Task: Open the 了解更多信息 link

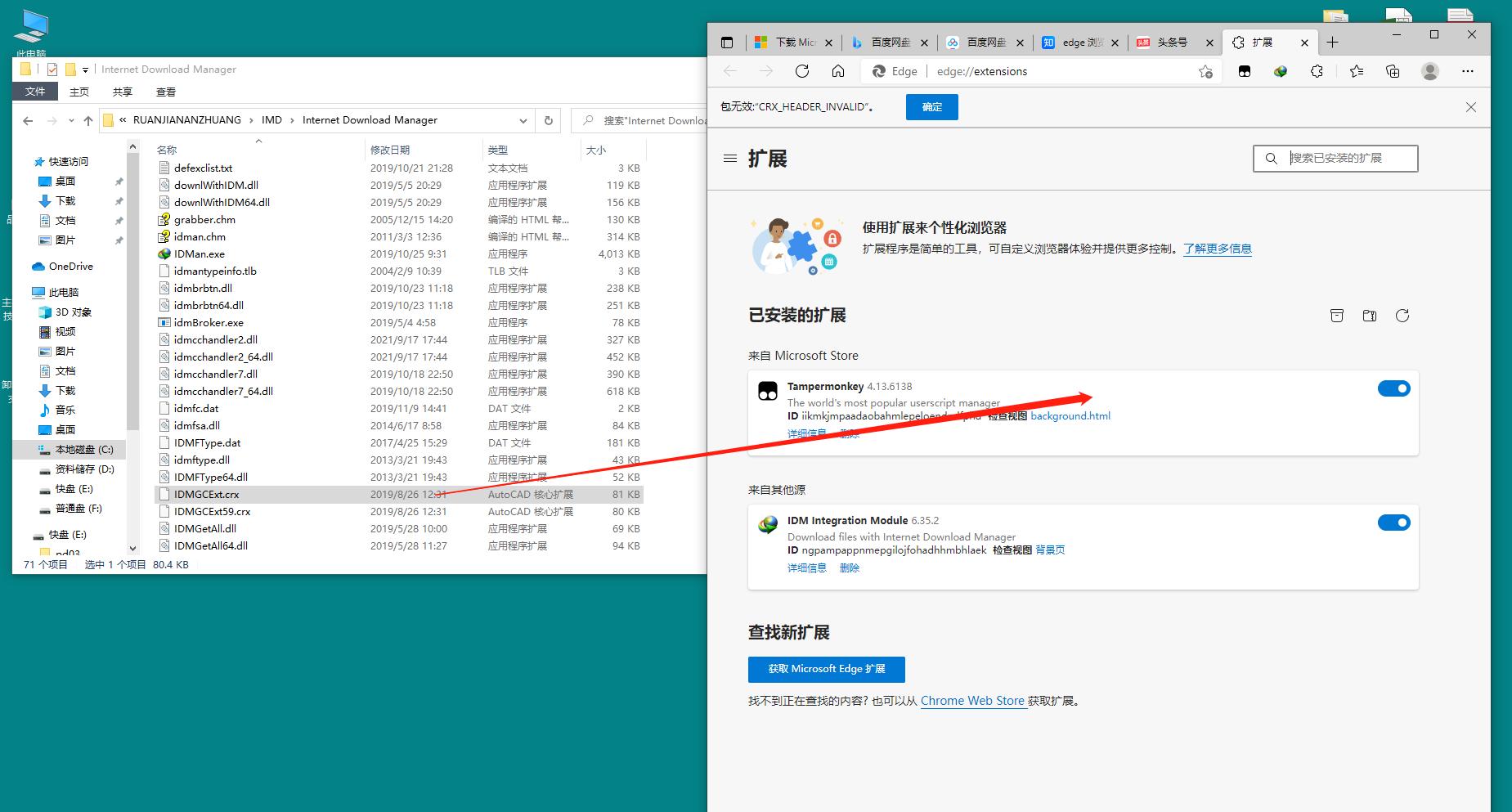Action: coord(1218,249)
